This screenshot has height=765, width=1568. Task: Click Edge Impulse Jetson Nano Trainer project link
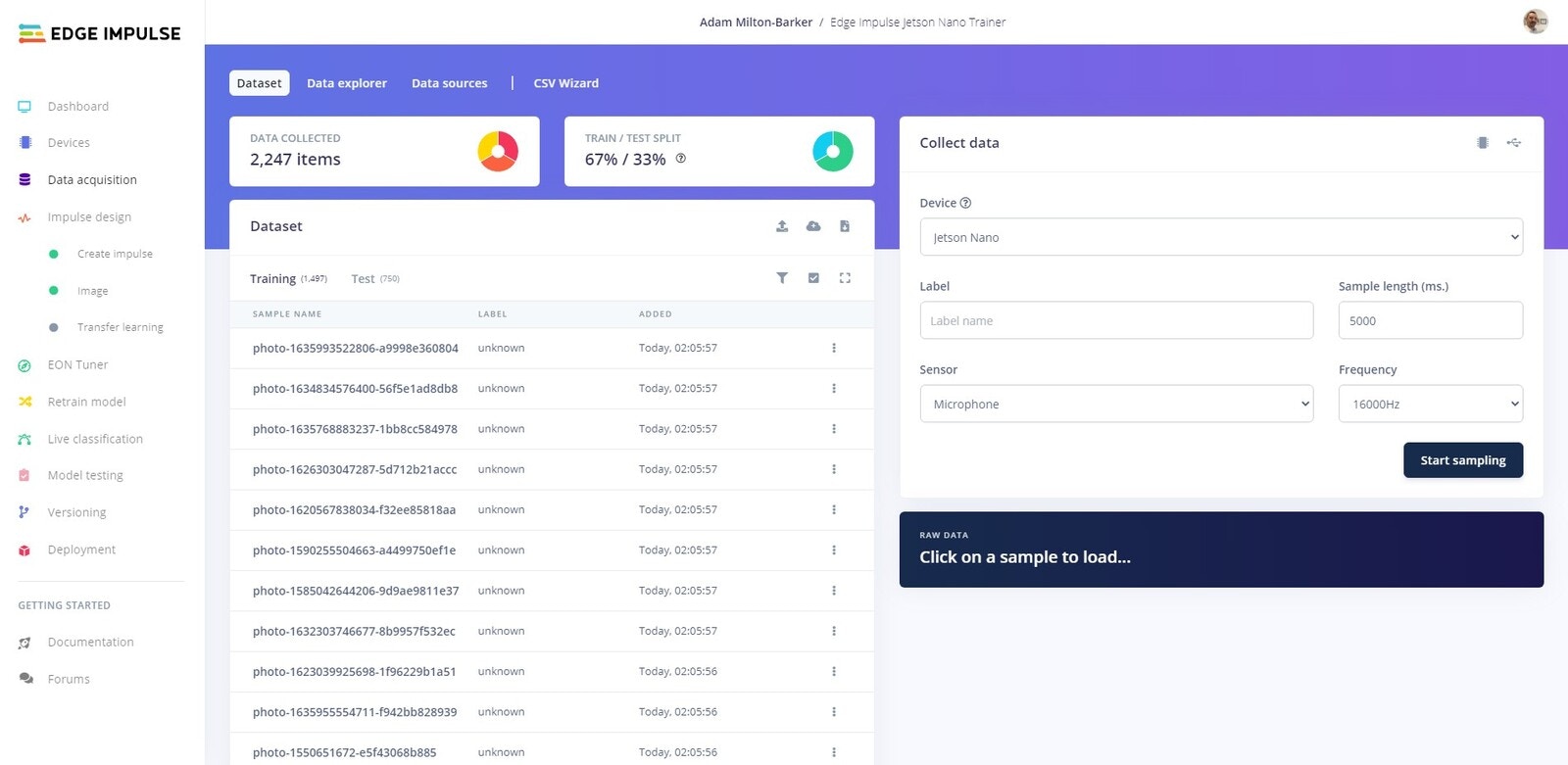point(918,23)
